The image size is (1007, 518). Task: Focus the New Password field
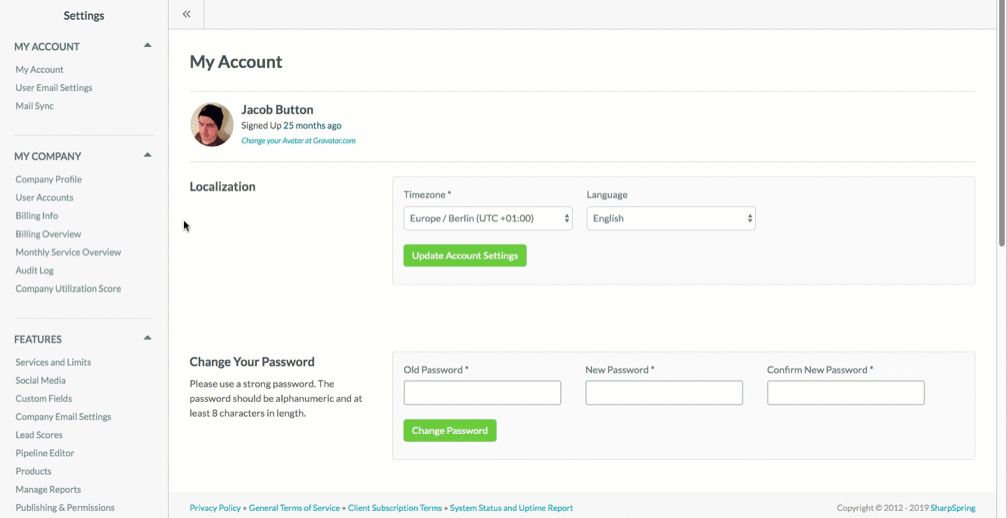click(664, 393)
